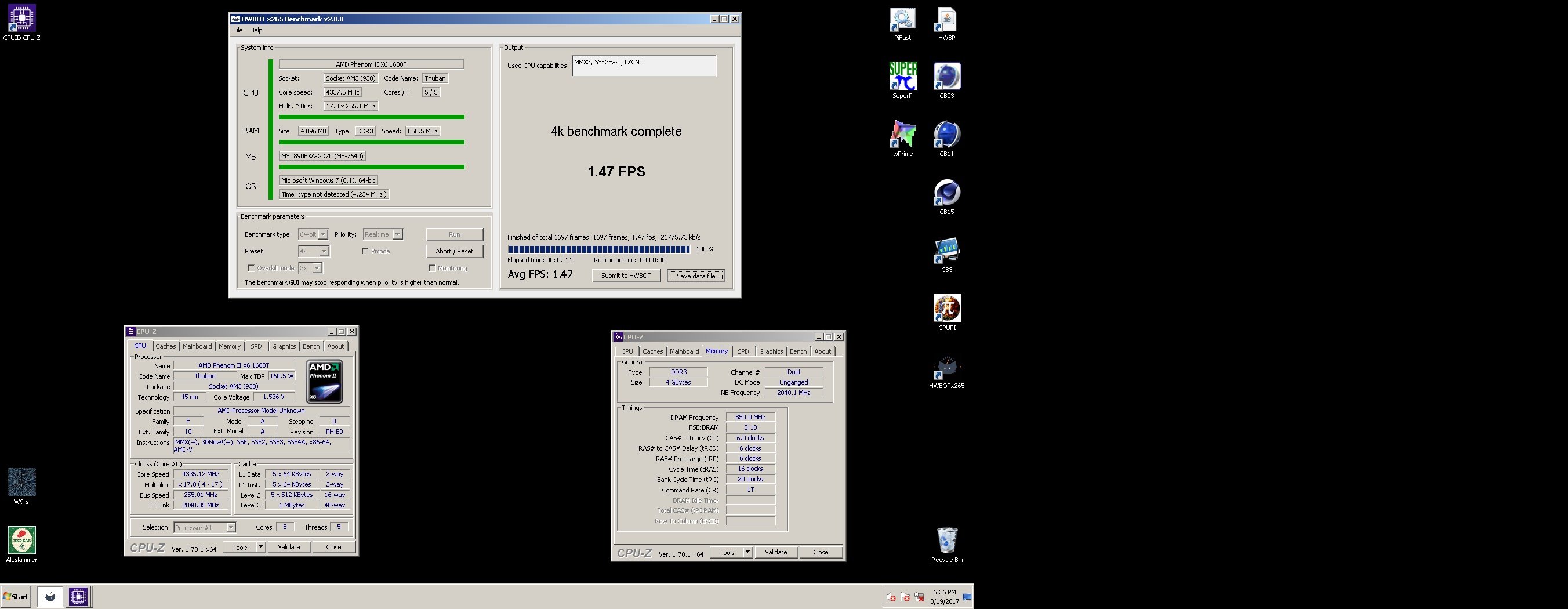Viewport: 1568px width, 609px height.
Task: Click the Core Speed 4335.12 MHz field
Action: coord(200,474)
